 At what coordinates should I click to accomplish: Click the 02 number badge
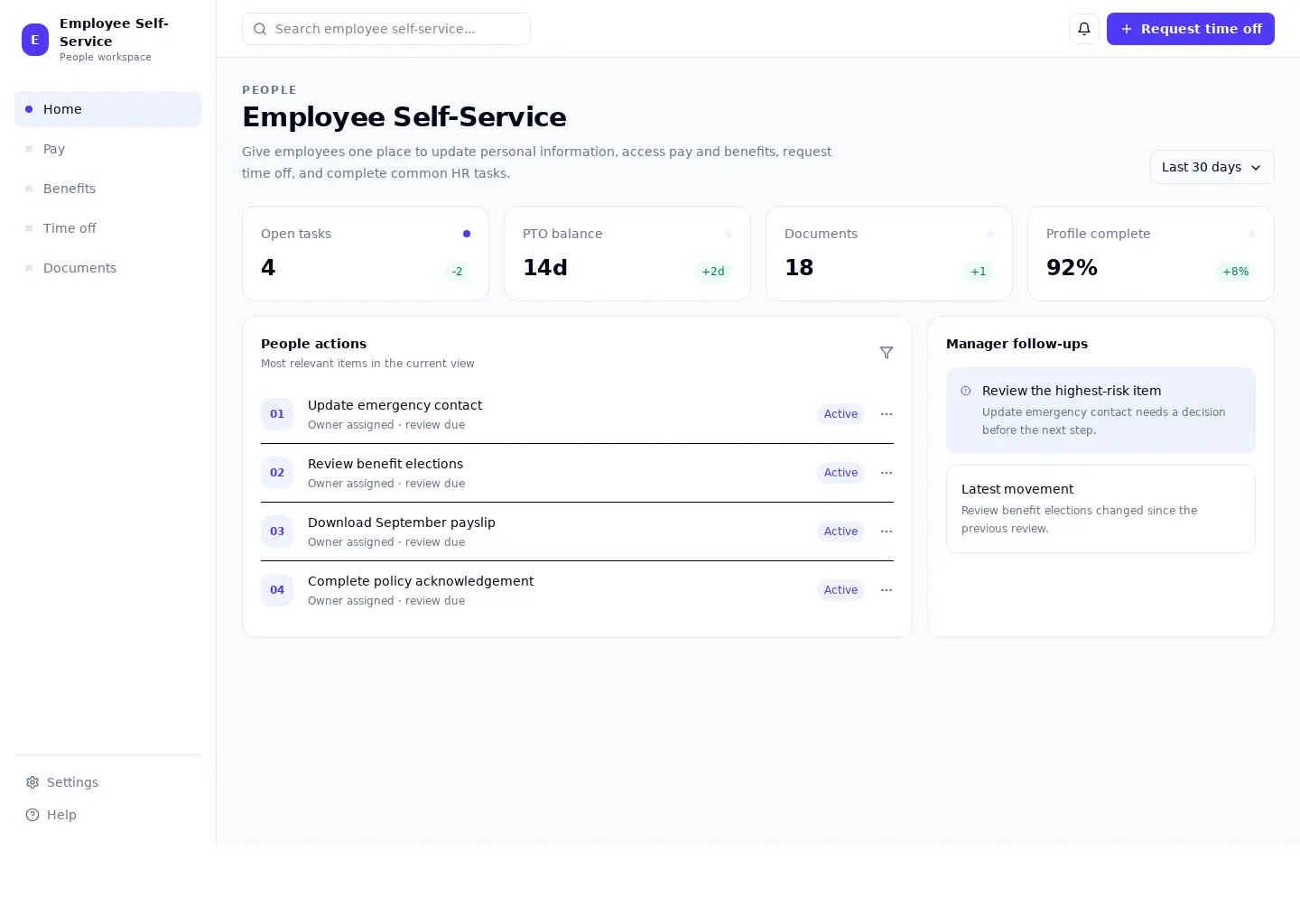click(x=277, y=473)
